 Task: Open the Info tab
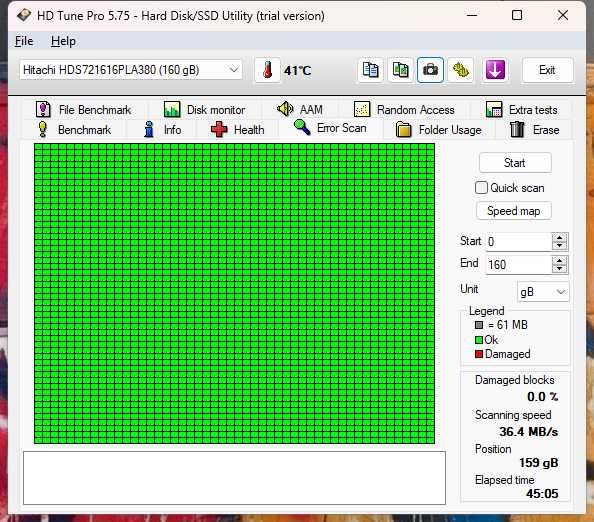click(162, 130)
